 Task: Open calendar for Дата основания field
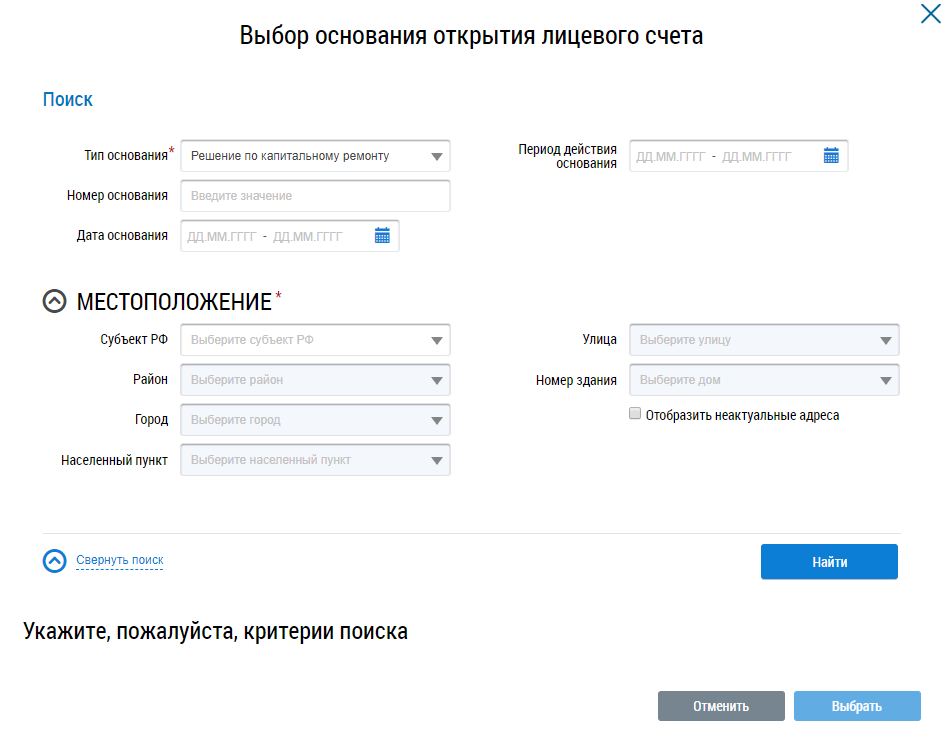[x=382, y=236]
